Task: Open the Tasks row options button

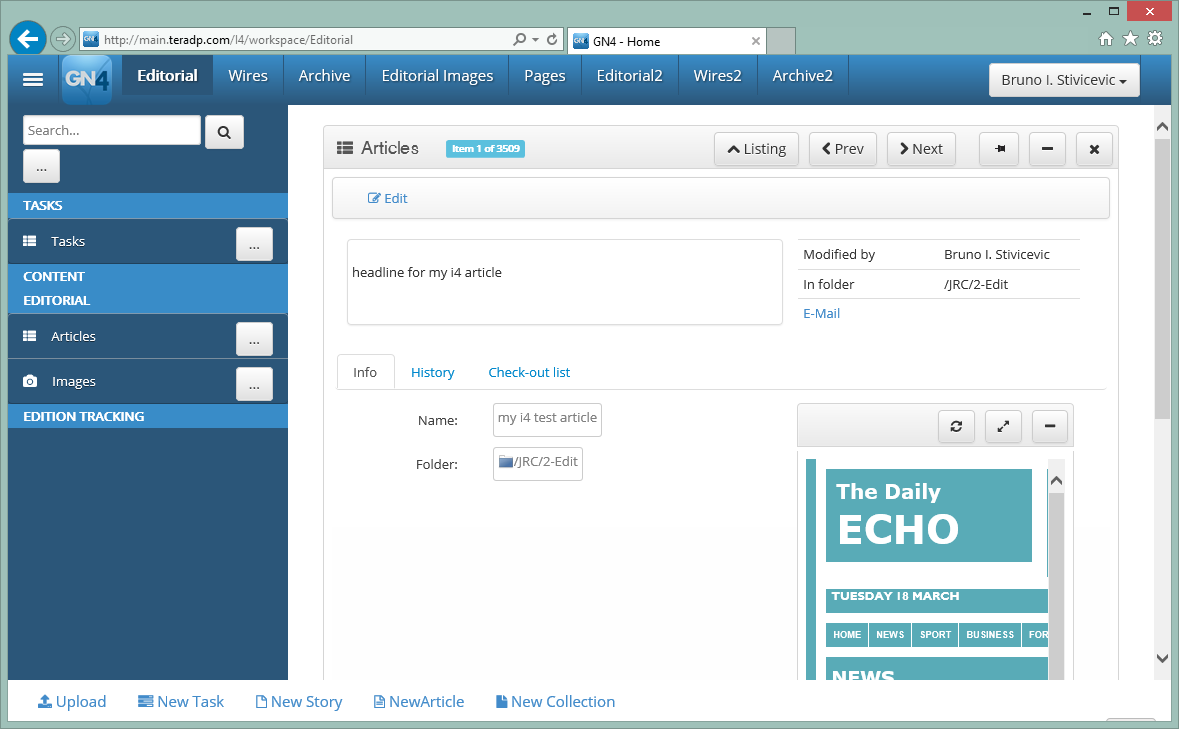Action: [x=254, y=244]
